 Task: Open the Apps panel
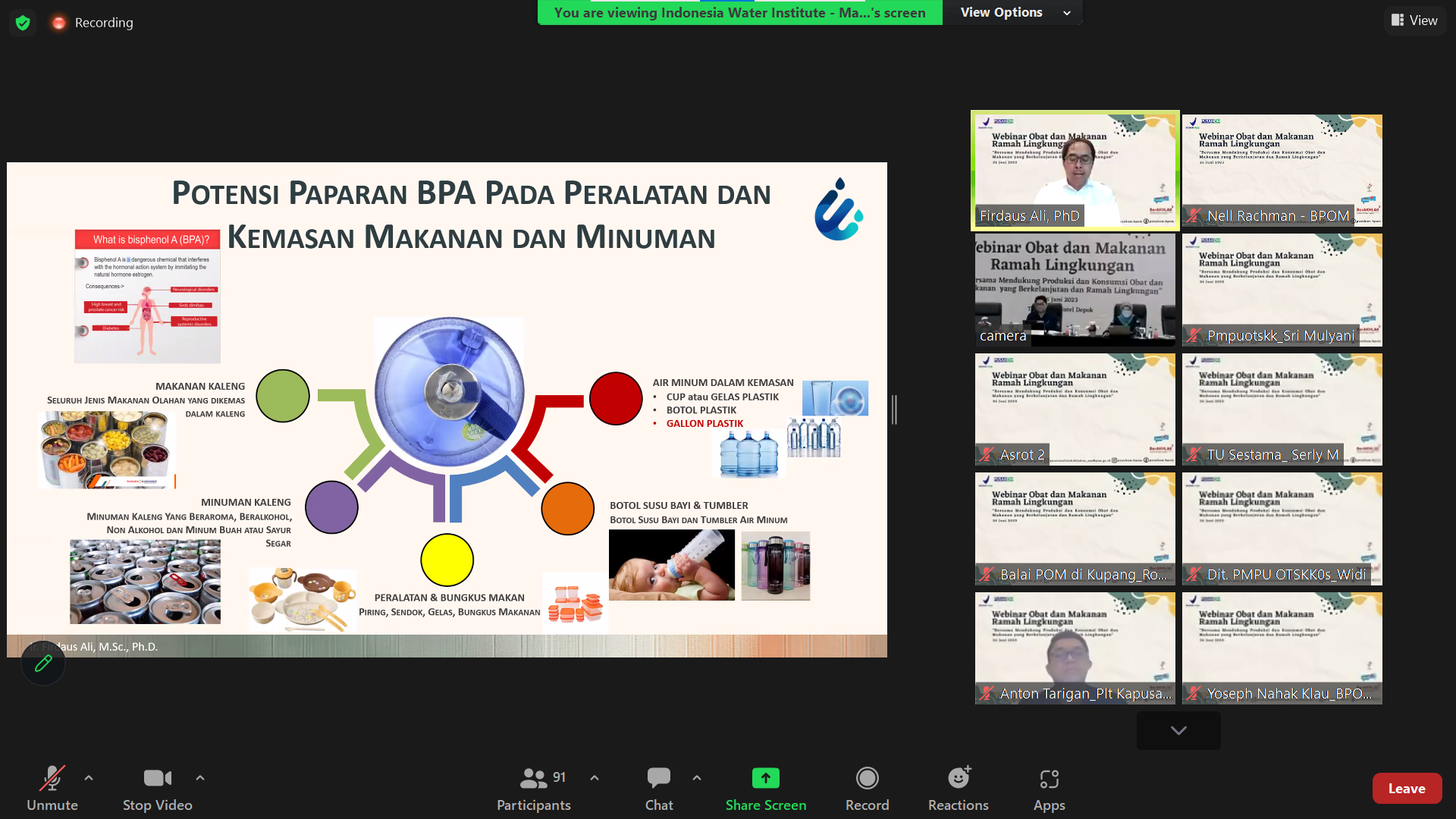coord(1049,779)
